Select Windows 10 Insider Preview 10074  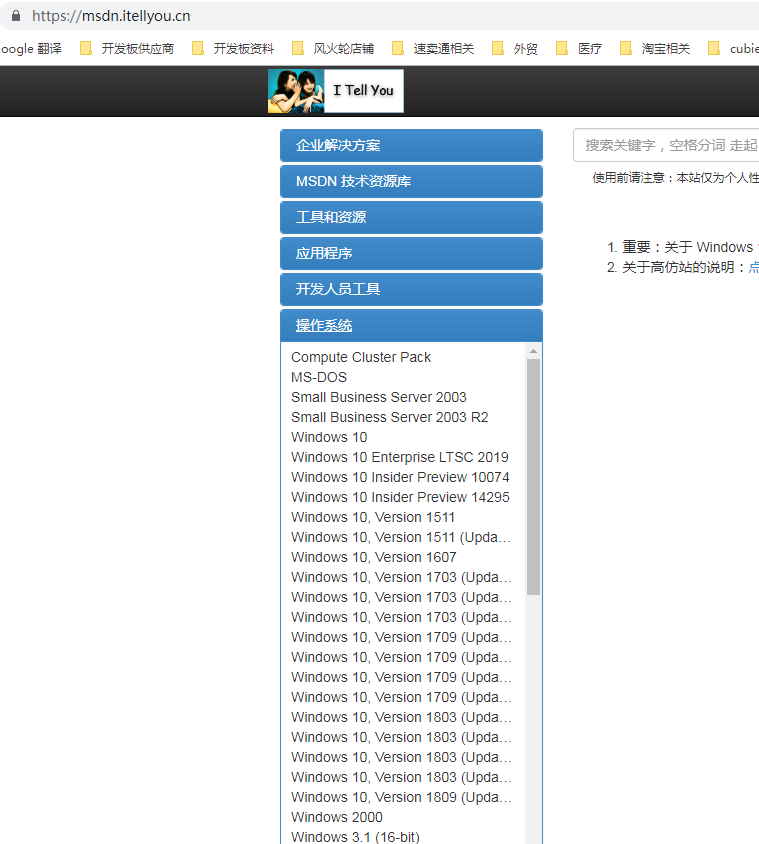coord(400,477)
